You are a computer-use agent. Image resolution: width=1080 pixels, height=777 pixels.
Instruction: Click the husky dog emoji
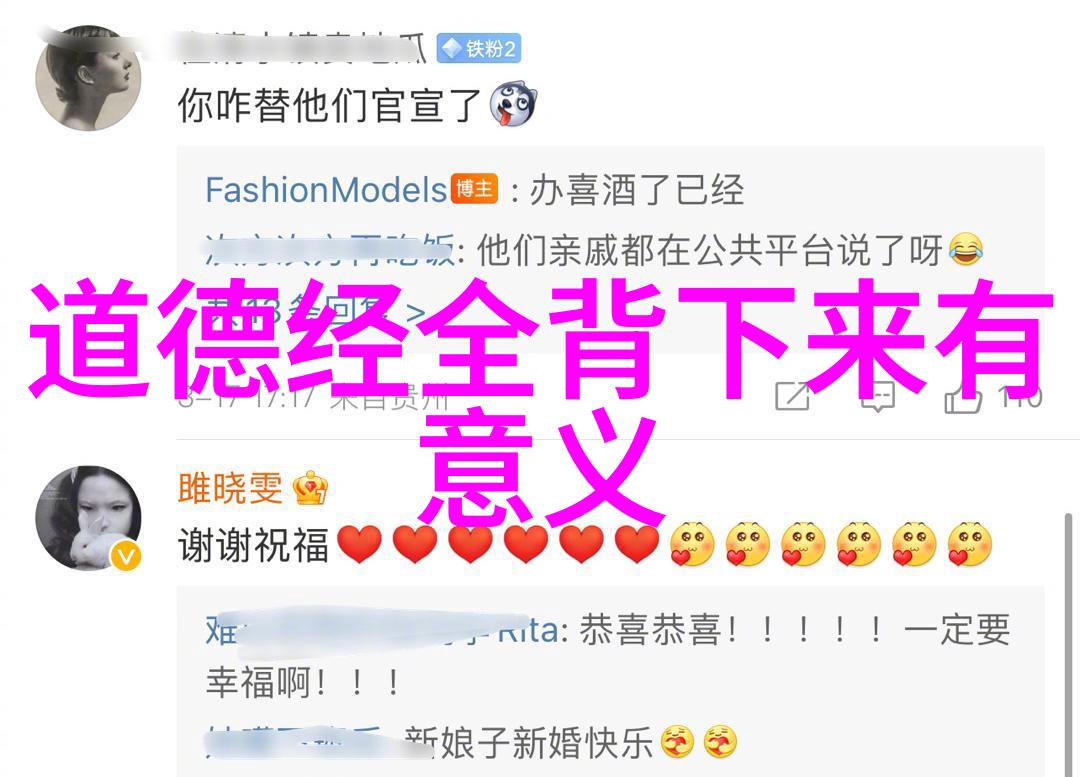[x=513, y=105]
